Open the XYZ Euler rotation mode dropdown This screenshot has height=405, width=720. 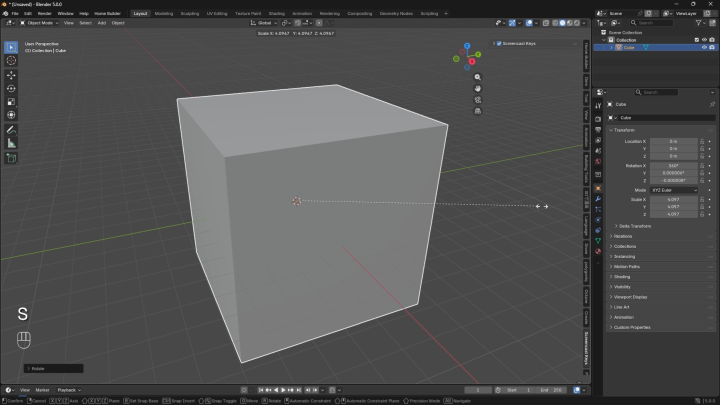click(674, 190)
